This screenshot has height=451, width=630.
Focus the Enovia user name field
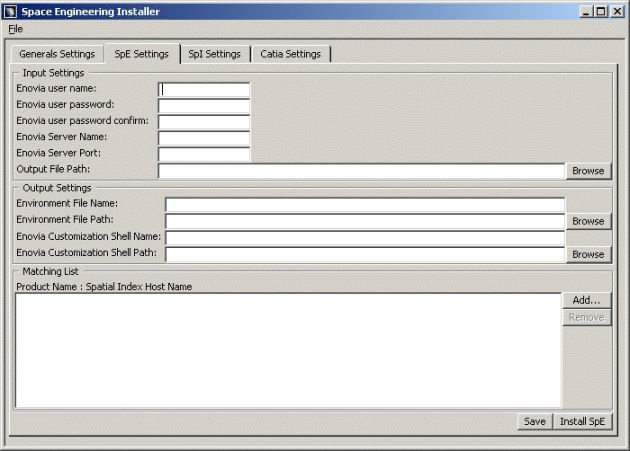coord(204,89)
